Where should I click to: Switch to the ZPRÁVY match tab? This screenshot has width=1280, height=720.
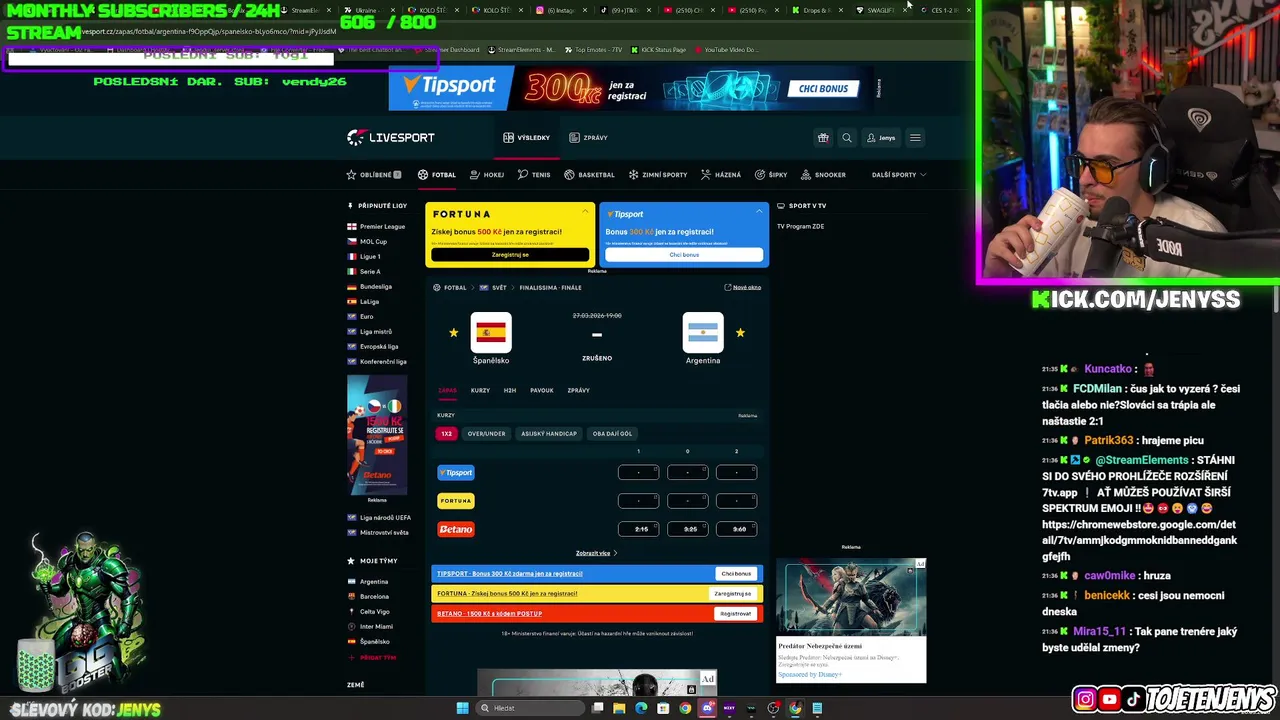pyautogui.click(x=578, y=391)
